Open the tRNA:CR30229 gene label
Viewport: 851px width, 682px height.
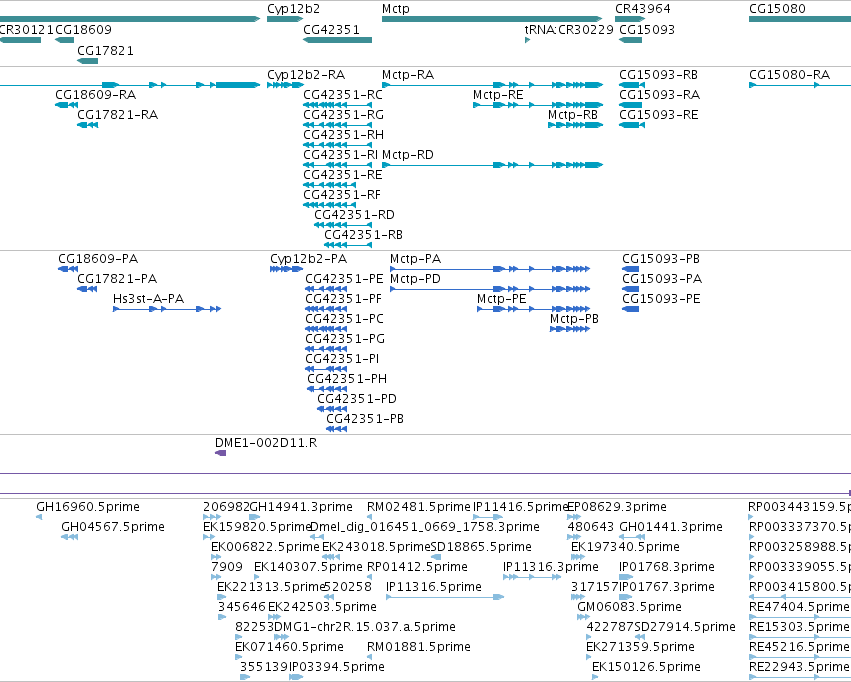coord(569,29)
